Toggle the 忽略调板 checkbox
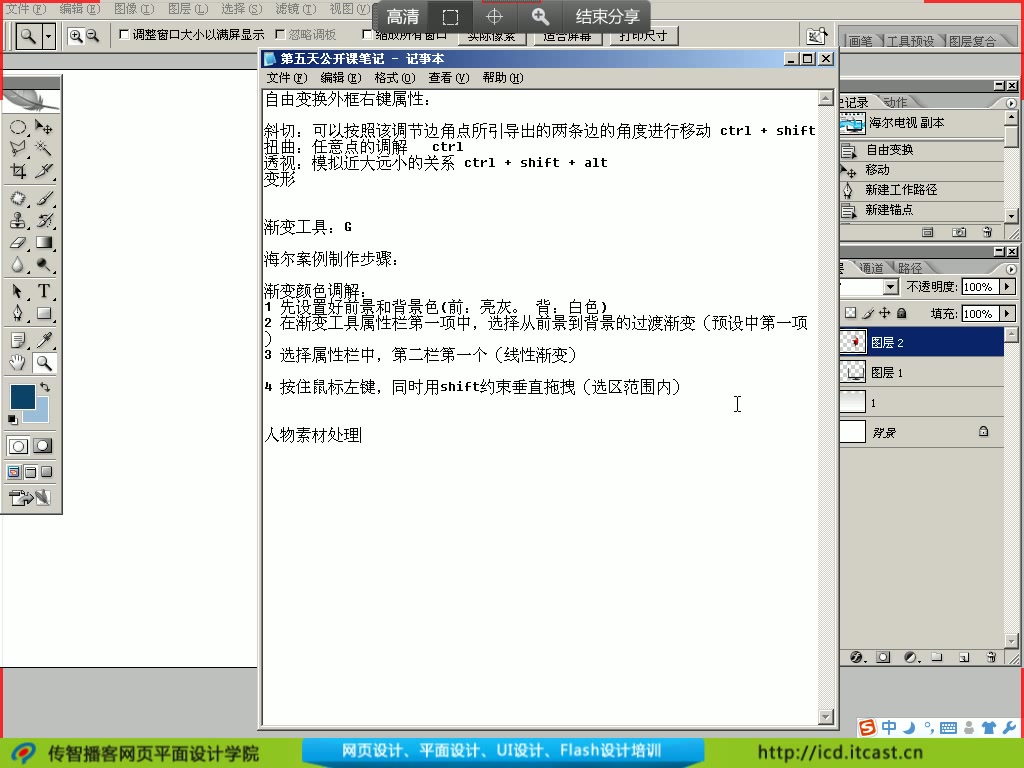This screenshot has height=768, width=1024. tap(279, 35)
